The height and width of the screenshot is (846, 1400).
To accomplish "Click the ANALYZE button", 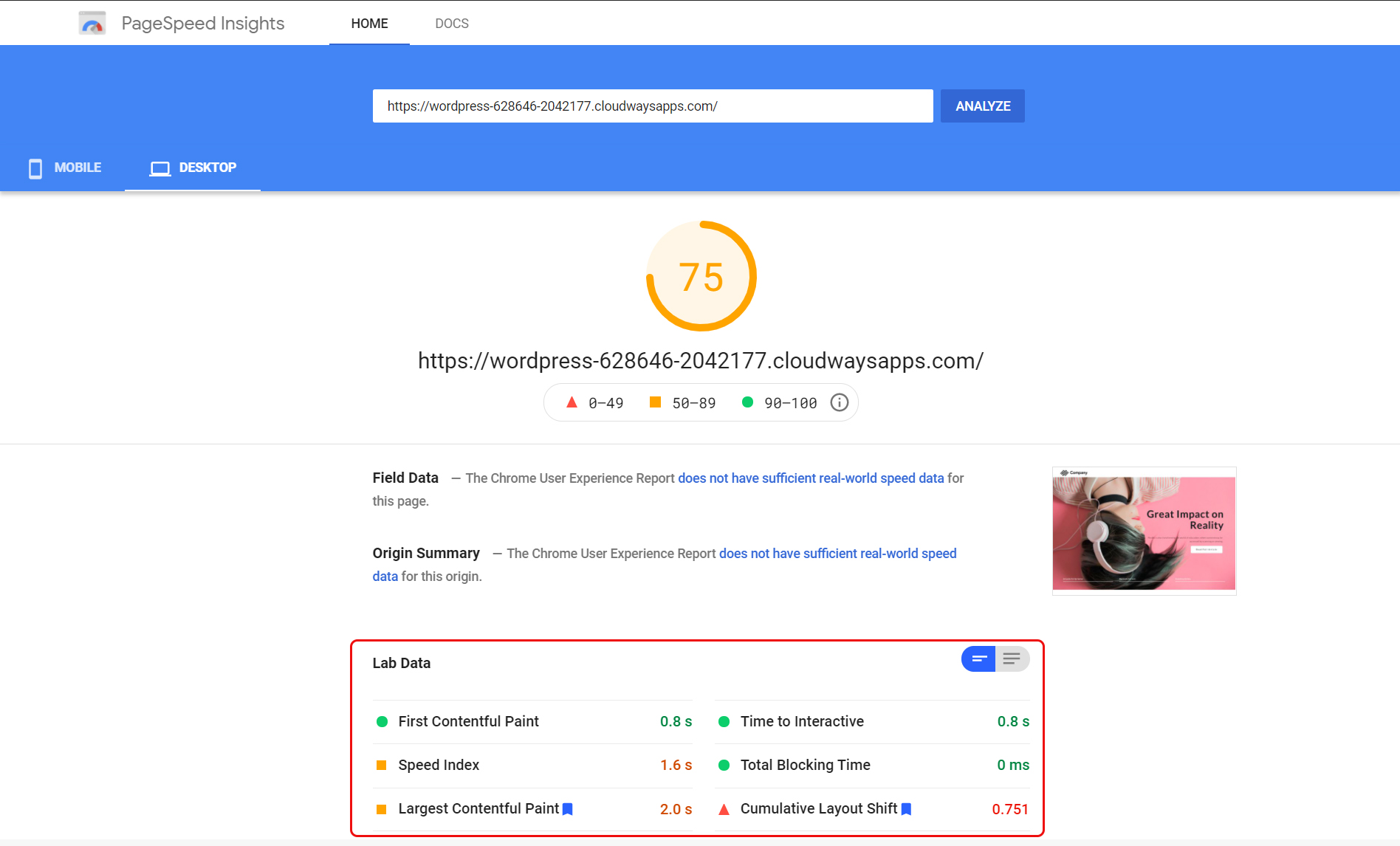I will pyautogui.click(x=982, y=106).
